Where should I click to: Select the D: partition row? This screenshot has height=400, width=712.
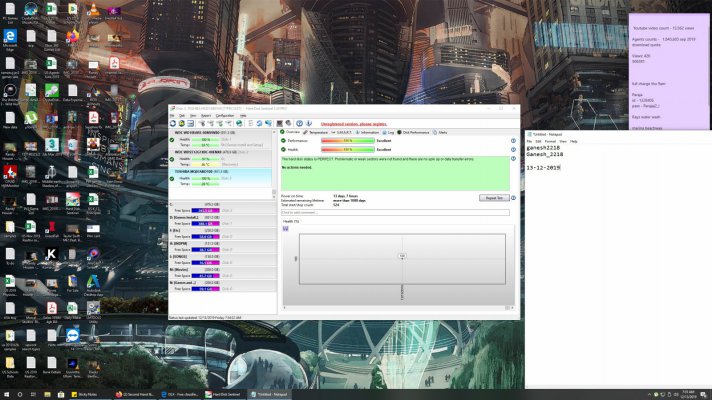tap(222, 221)
